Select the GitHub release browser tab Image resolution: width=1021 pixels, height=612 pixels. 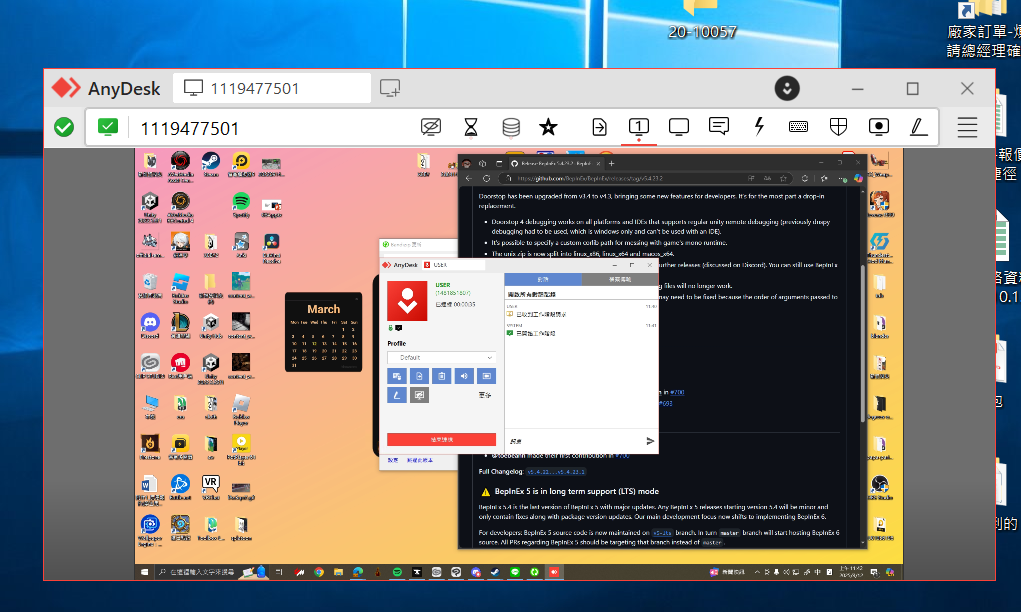(555, 163)
